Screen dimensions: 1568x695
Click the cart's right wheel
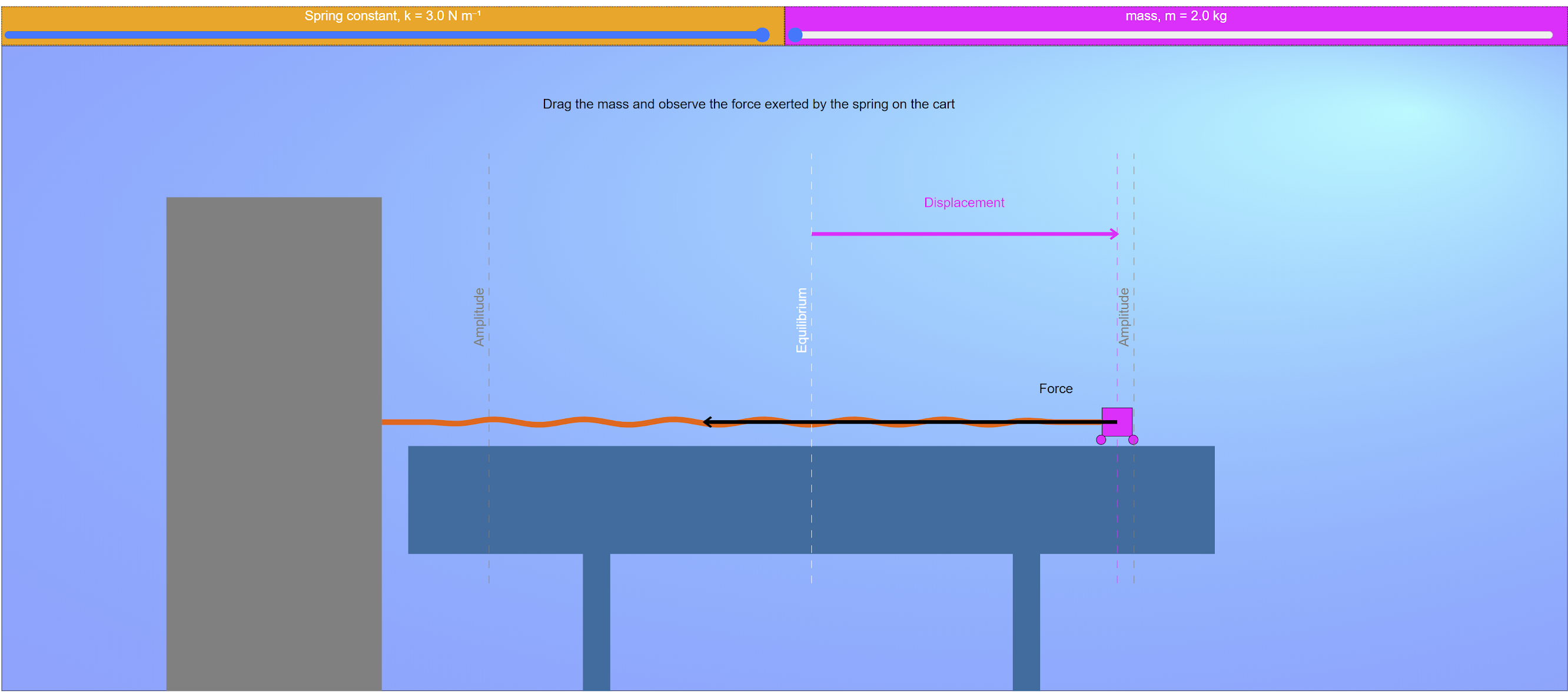point(1133,440)
